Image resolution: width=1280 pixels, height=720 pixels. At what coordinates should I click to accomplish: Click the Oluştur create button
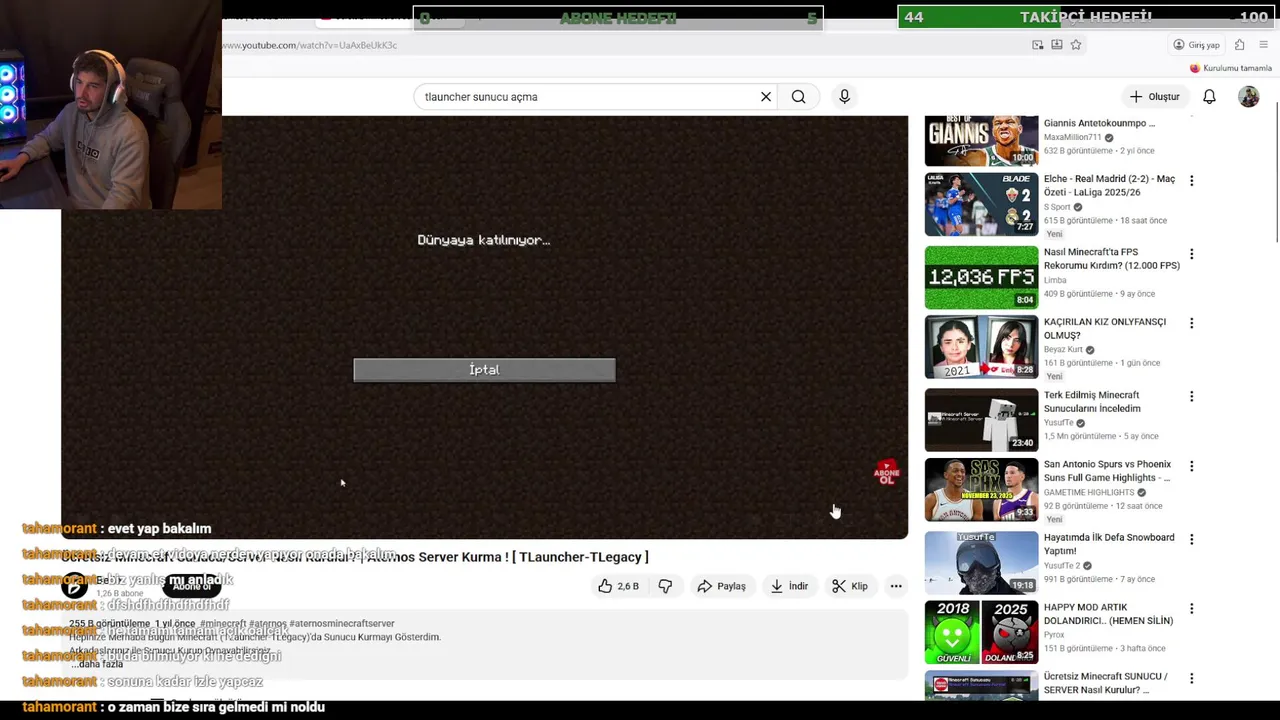coord(1154,97)
